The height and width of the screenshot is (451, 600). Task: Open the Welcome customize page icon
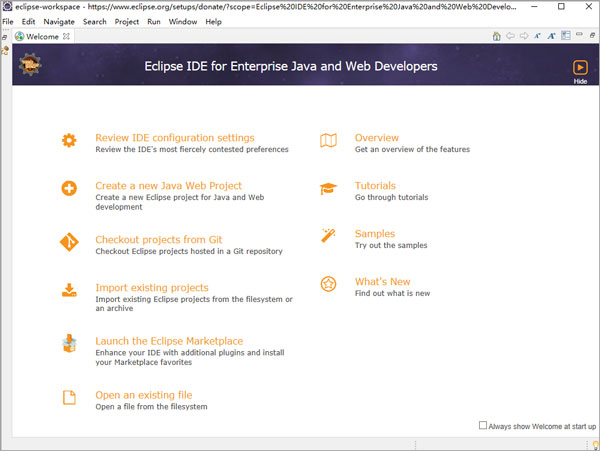tap(566, 36)
